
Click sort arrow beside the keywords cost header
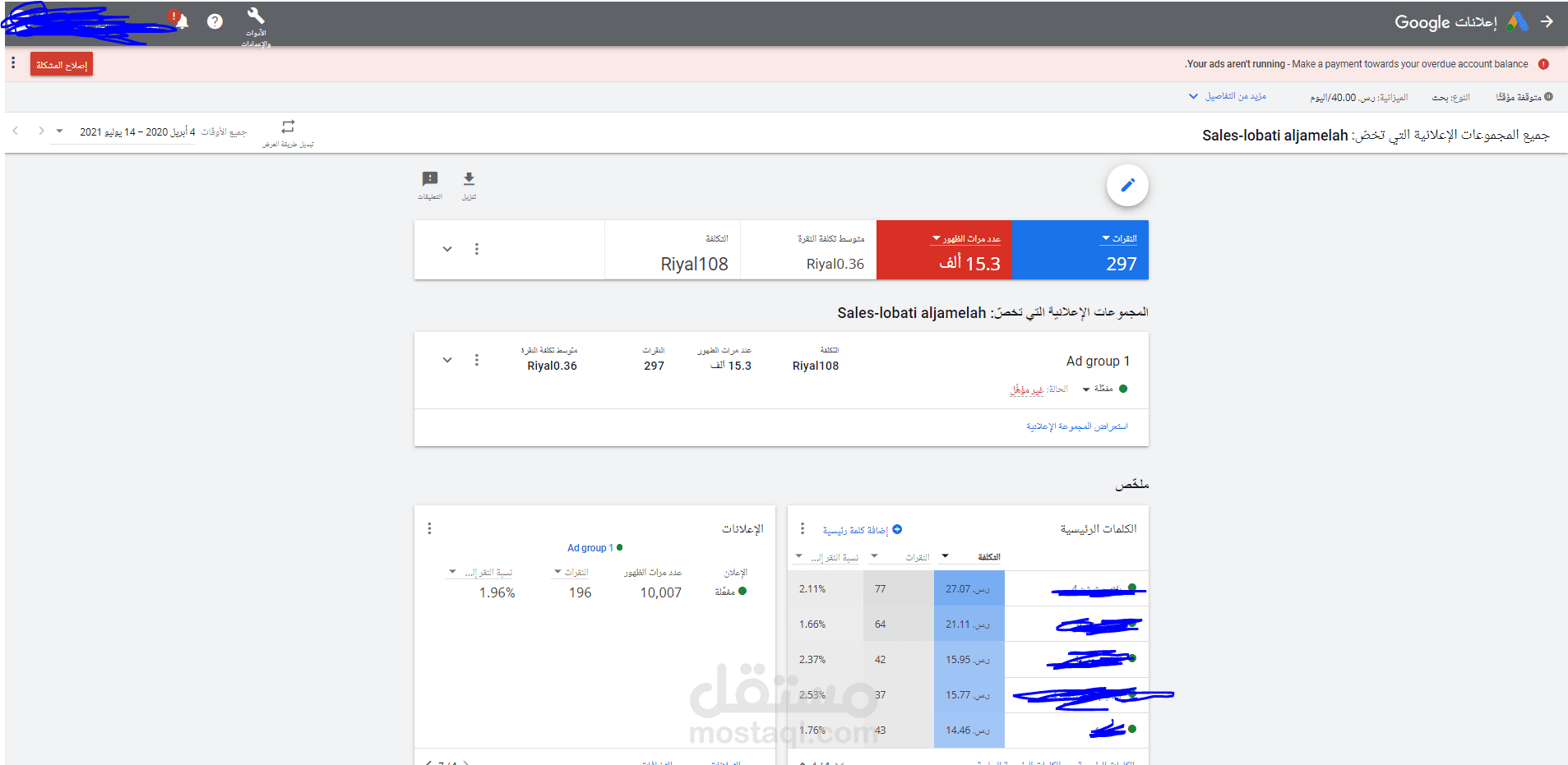946,556
